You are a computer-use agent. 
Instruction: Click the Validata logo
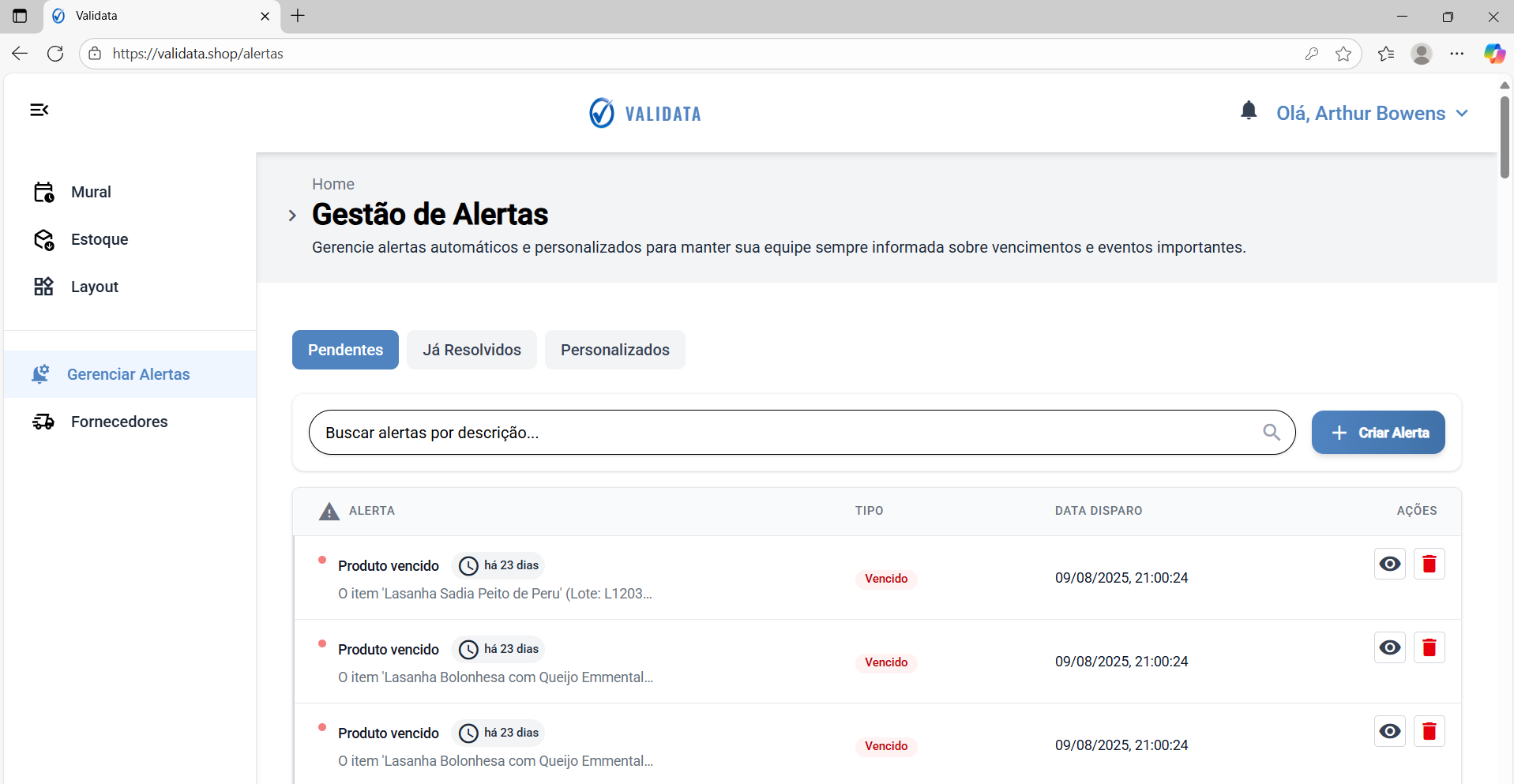pos(644,112)
